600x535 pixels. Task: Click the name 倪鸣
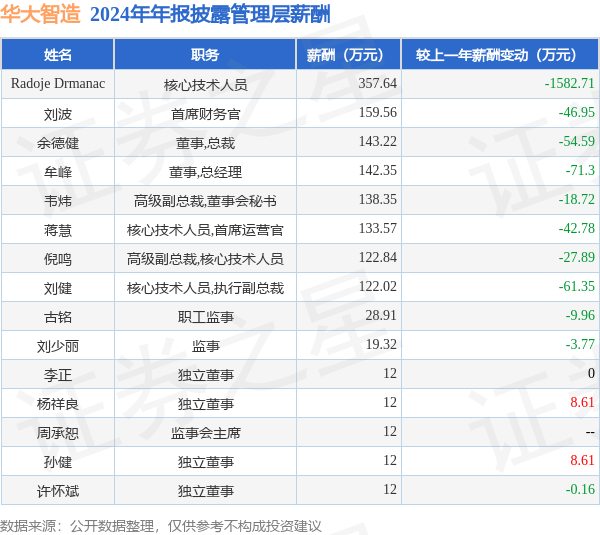point(58,259)
